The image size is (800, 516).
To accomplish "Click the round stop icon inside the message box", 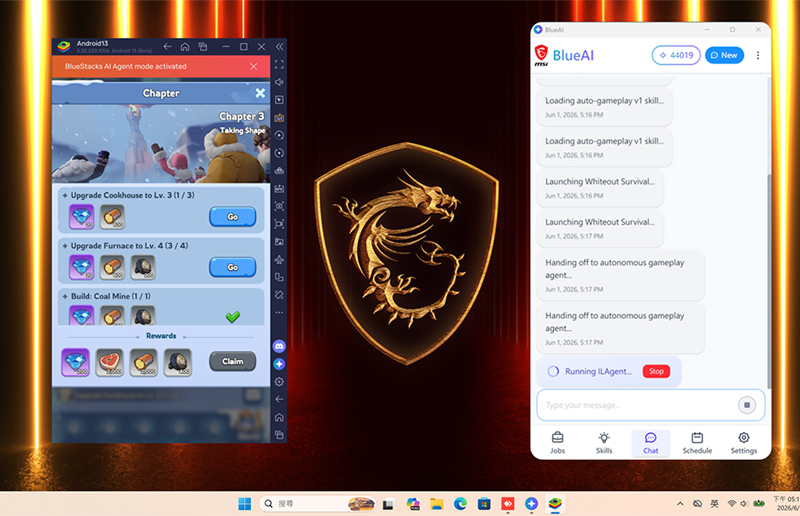I will [747, 405].
